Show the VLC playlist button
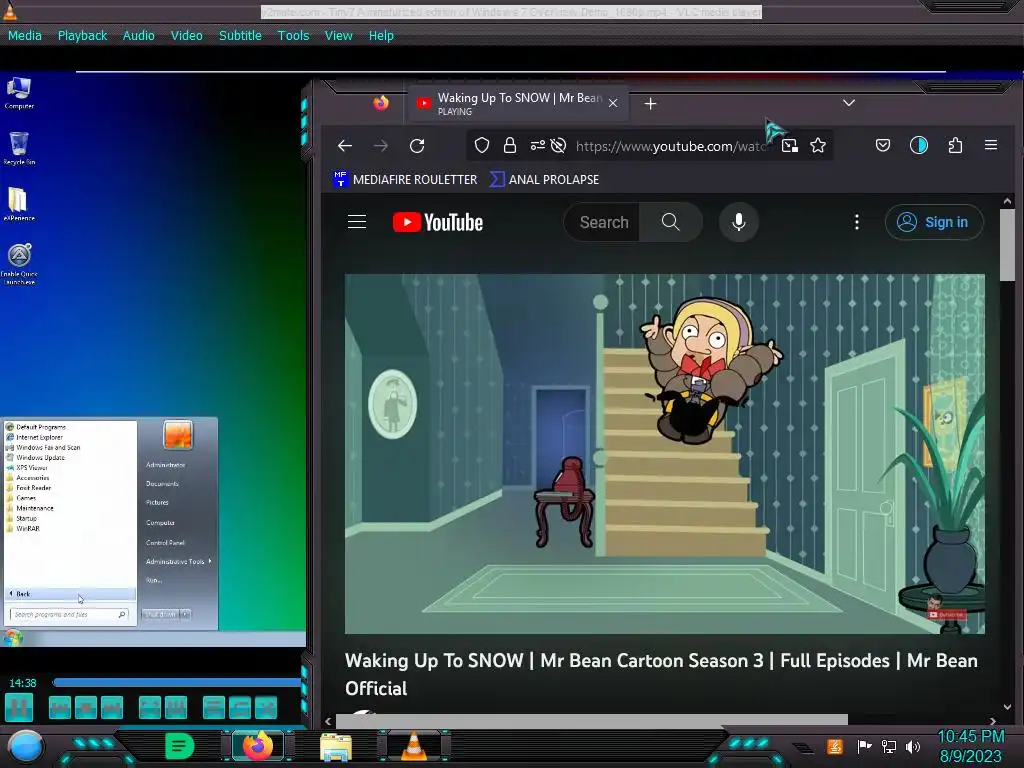The width and height of the screenshot is (1024, 768). pyautogui.click(x=214, y=707)
